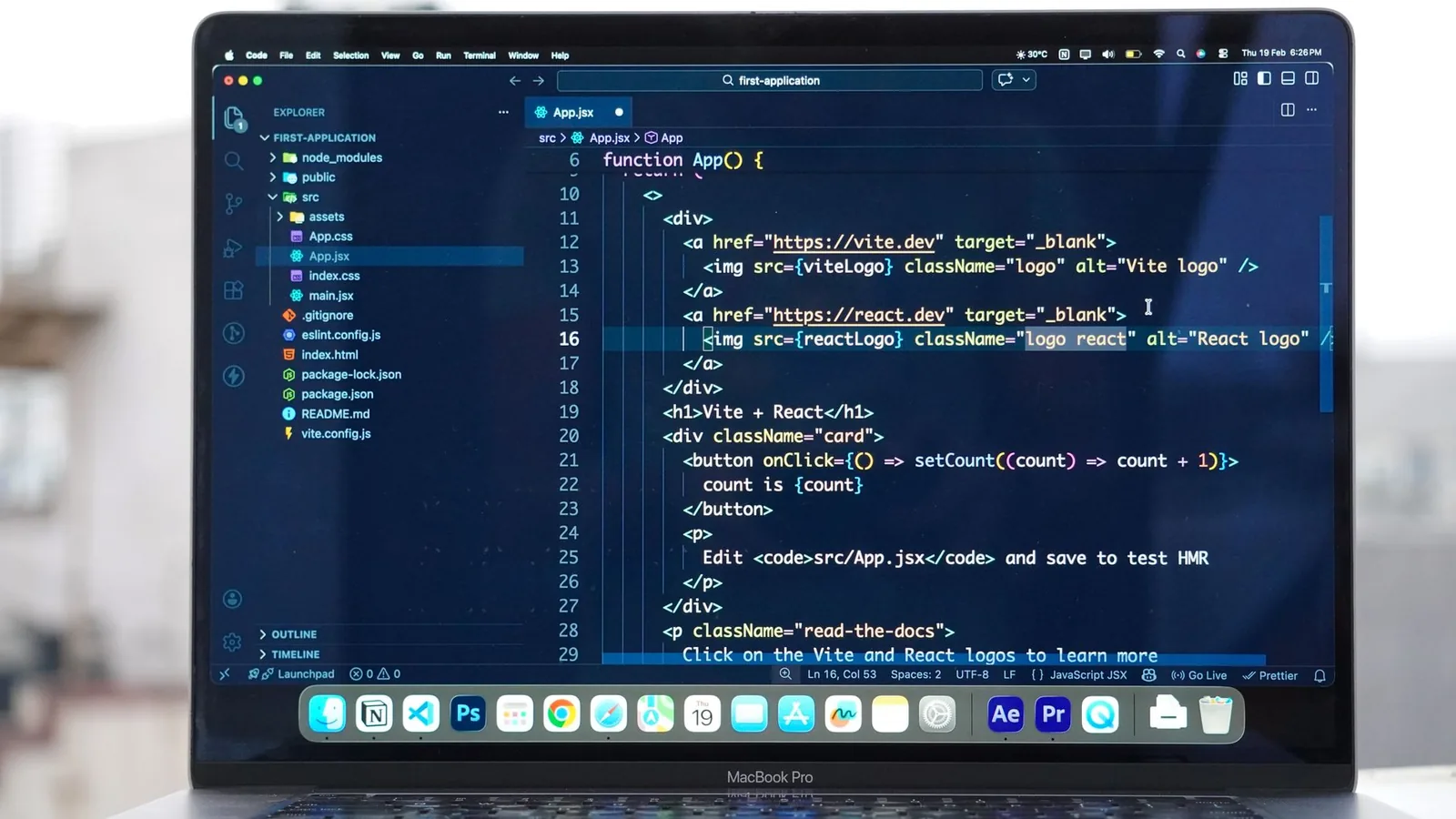Open the Selection menu
This screenshot has height=819, width=1456.
click(350, 56)
